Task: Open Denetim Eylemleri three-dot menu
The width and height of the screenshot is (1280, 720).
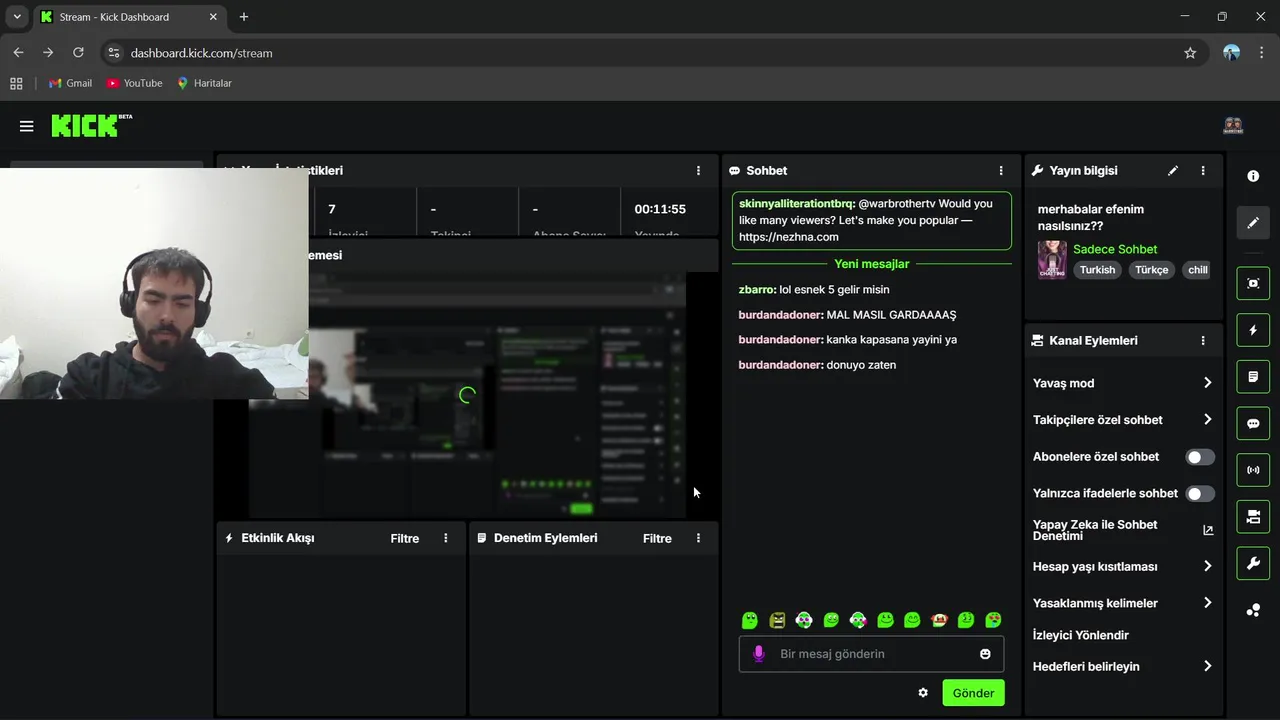Action: pos(698,538)
